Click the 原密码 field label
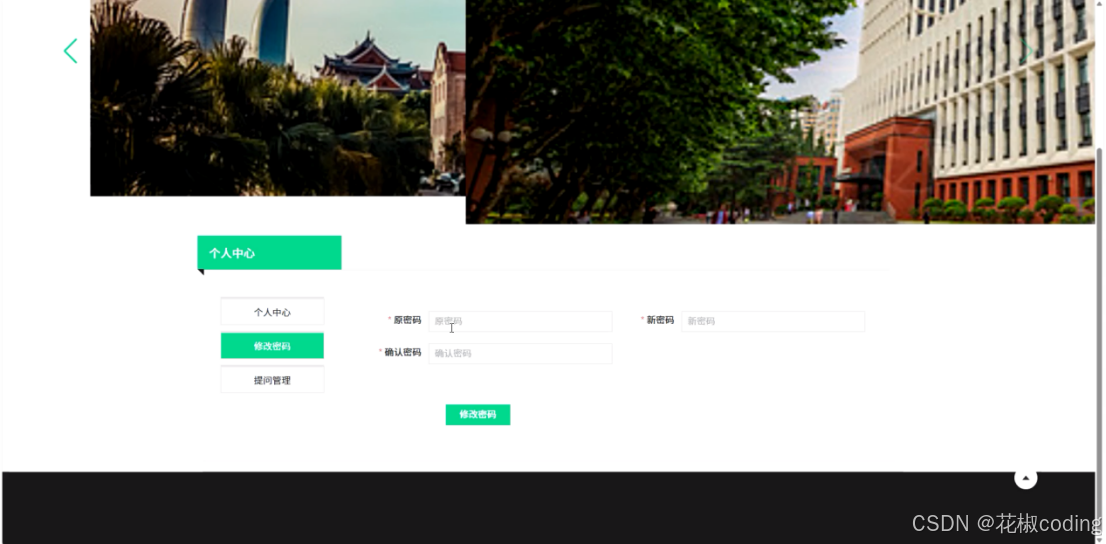This screenshot has width=1106, height=544. 407,320
